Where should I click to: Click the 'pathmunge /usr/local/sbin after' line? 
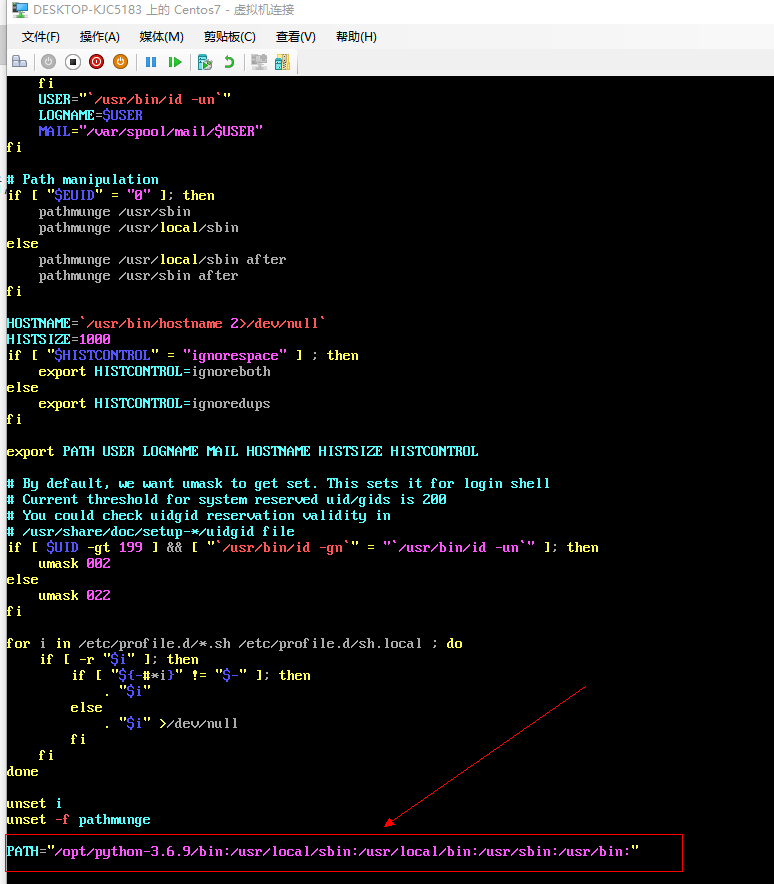pyautogui.click(x=162, y=259)
